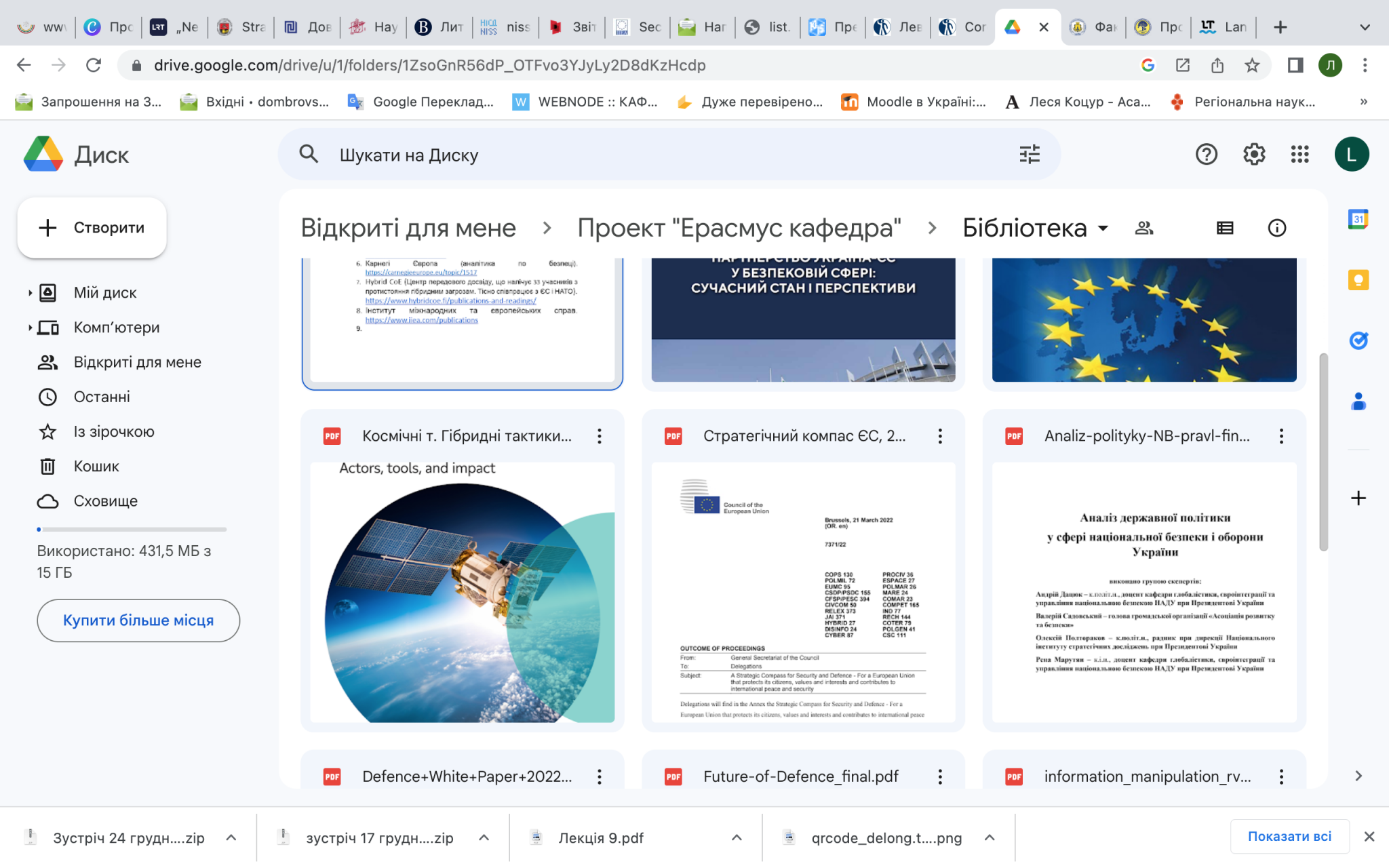Image resolution: width=1389 pixels, height=868 pixels.
Task: Open more options for Analiz-polityky-NB-pravl-fin
Action: (x=1281, y=436)
